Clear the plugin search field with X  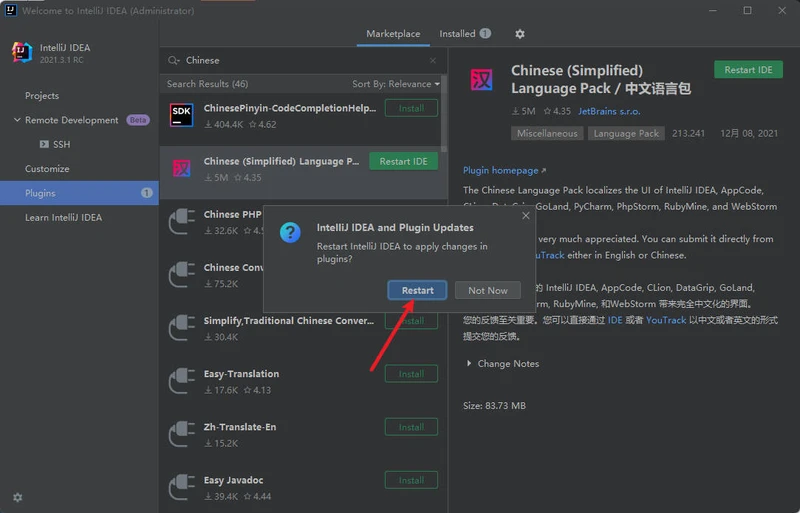(x=433, y=60)
